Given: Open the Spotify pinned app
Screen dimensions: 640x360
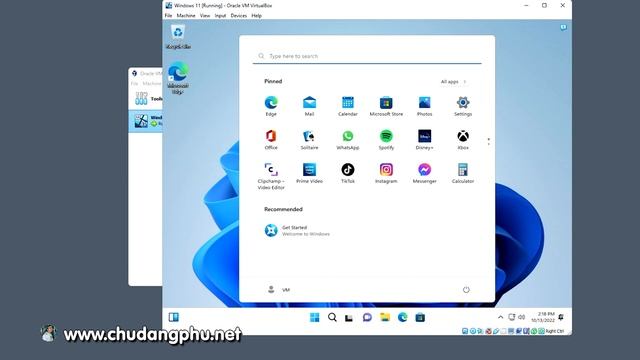Looking at the screenshot, I should tap(386, 139).
